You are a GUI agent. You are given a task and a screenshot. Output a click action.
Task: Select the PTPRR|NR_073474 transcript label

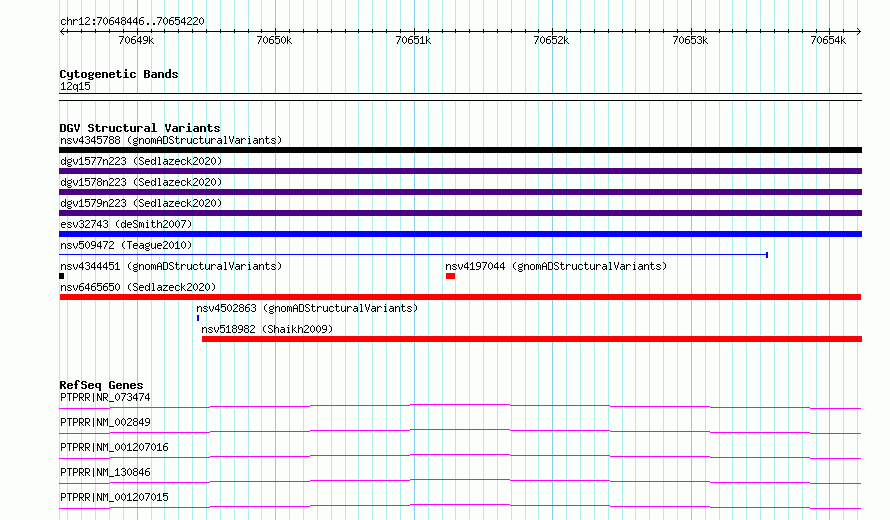105,397
